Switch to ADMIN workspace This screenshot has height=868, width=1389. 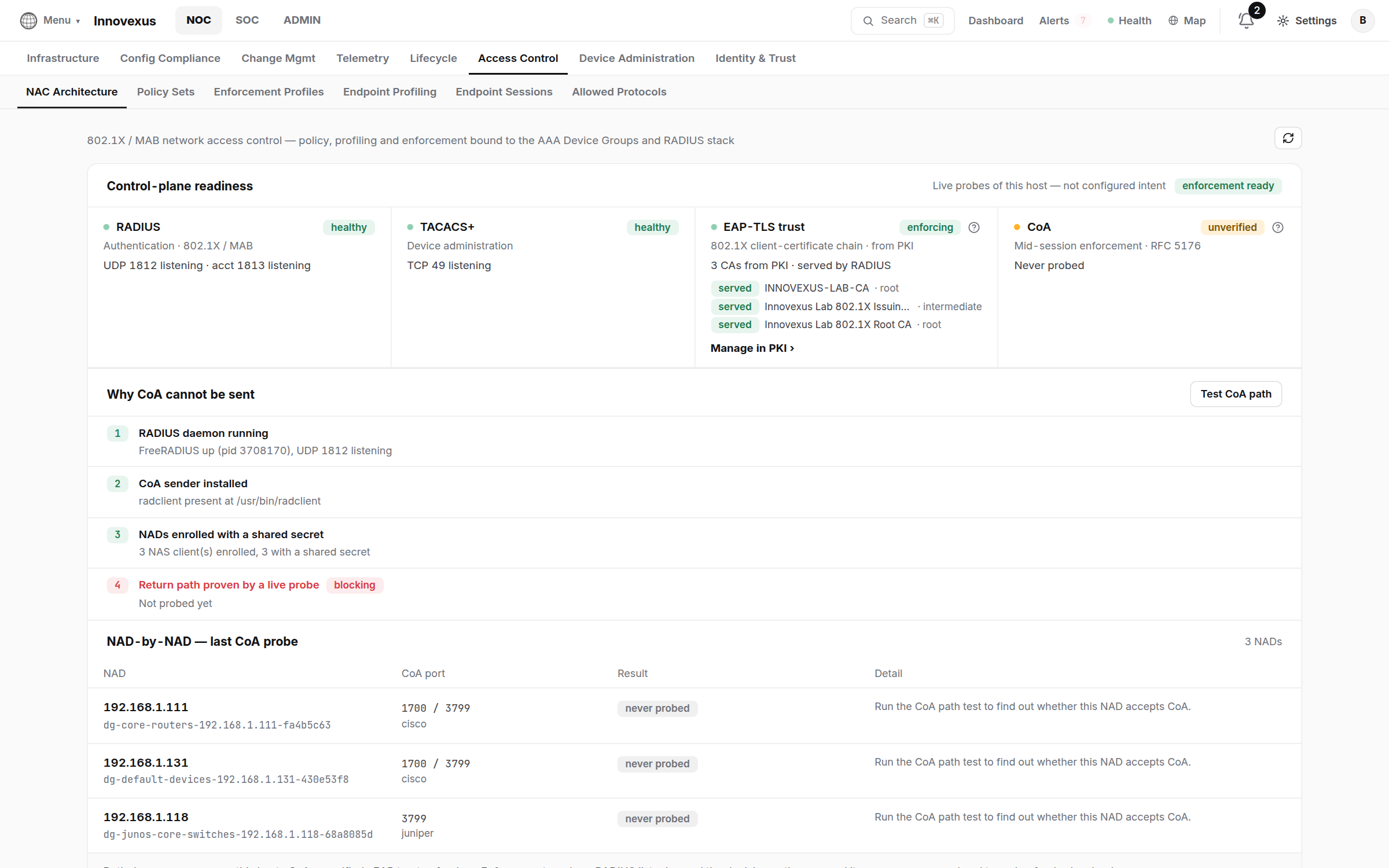tap(302, 20)
